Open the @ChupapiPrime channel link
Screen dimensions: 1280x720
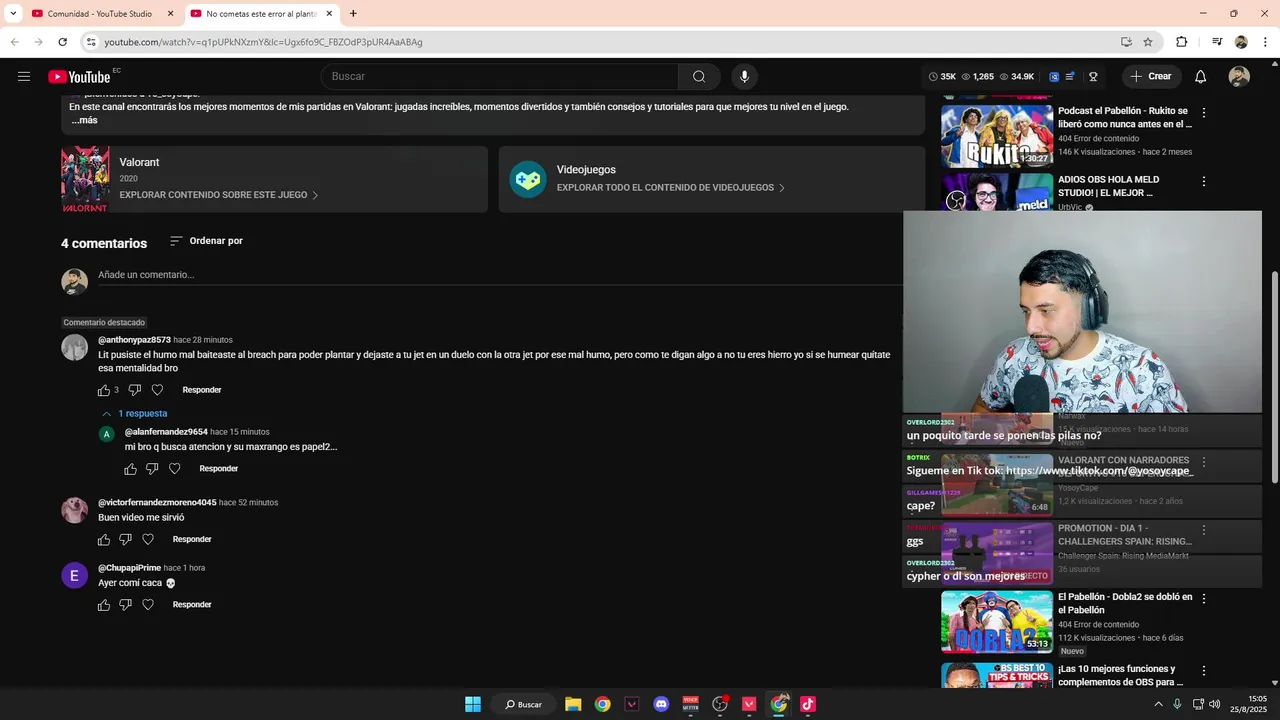click(129, 568)
